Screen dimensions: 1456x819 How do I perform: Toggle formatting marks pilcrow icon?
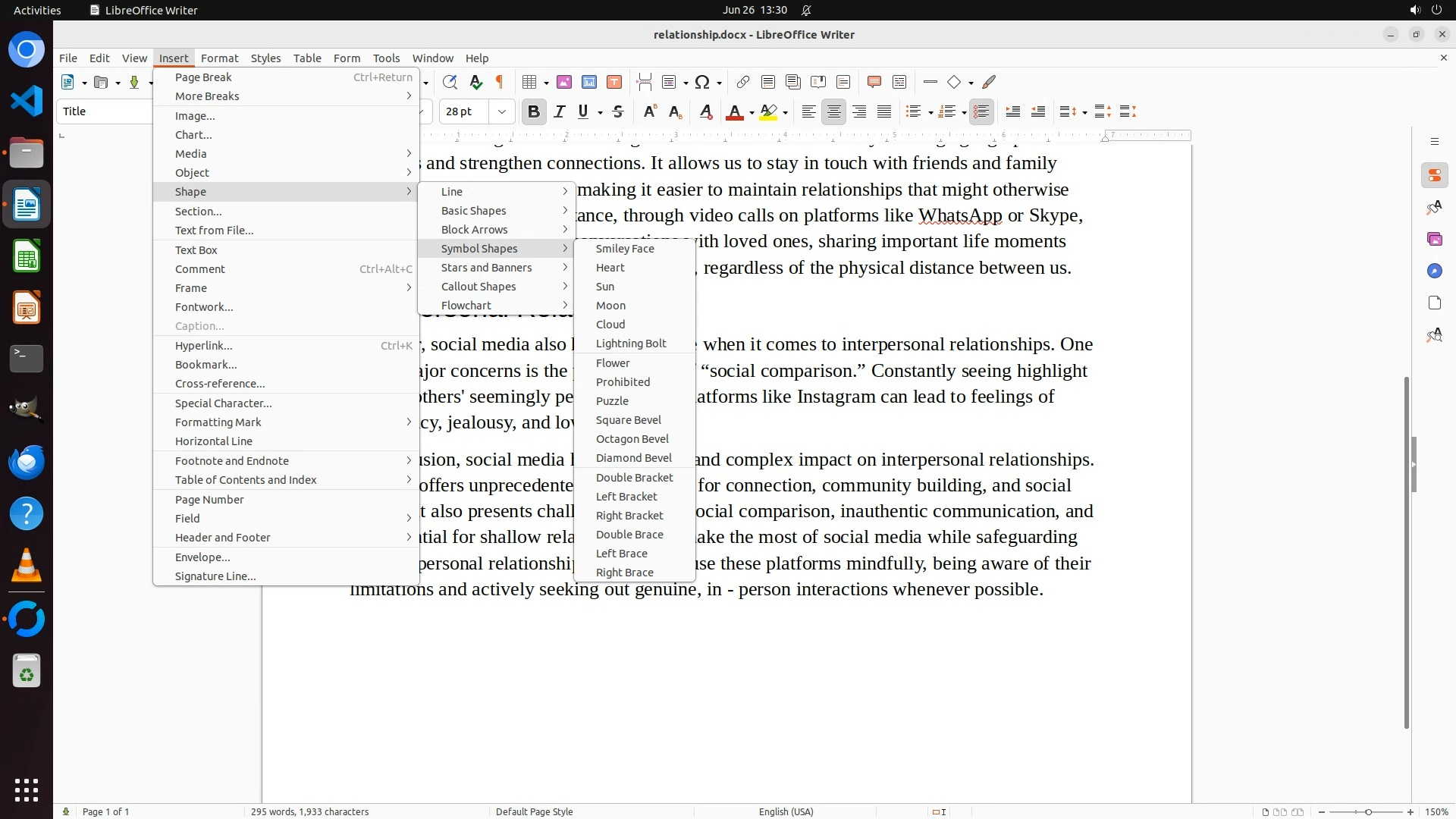pos(499,82)
